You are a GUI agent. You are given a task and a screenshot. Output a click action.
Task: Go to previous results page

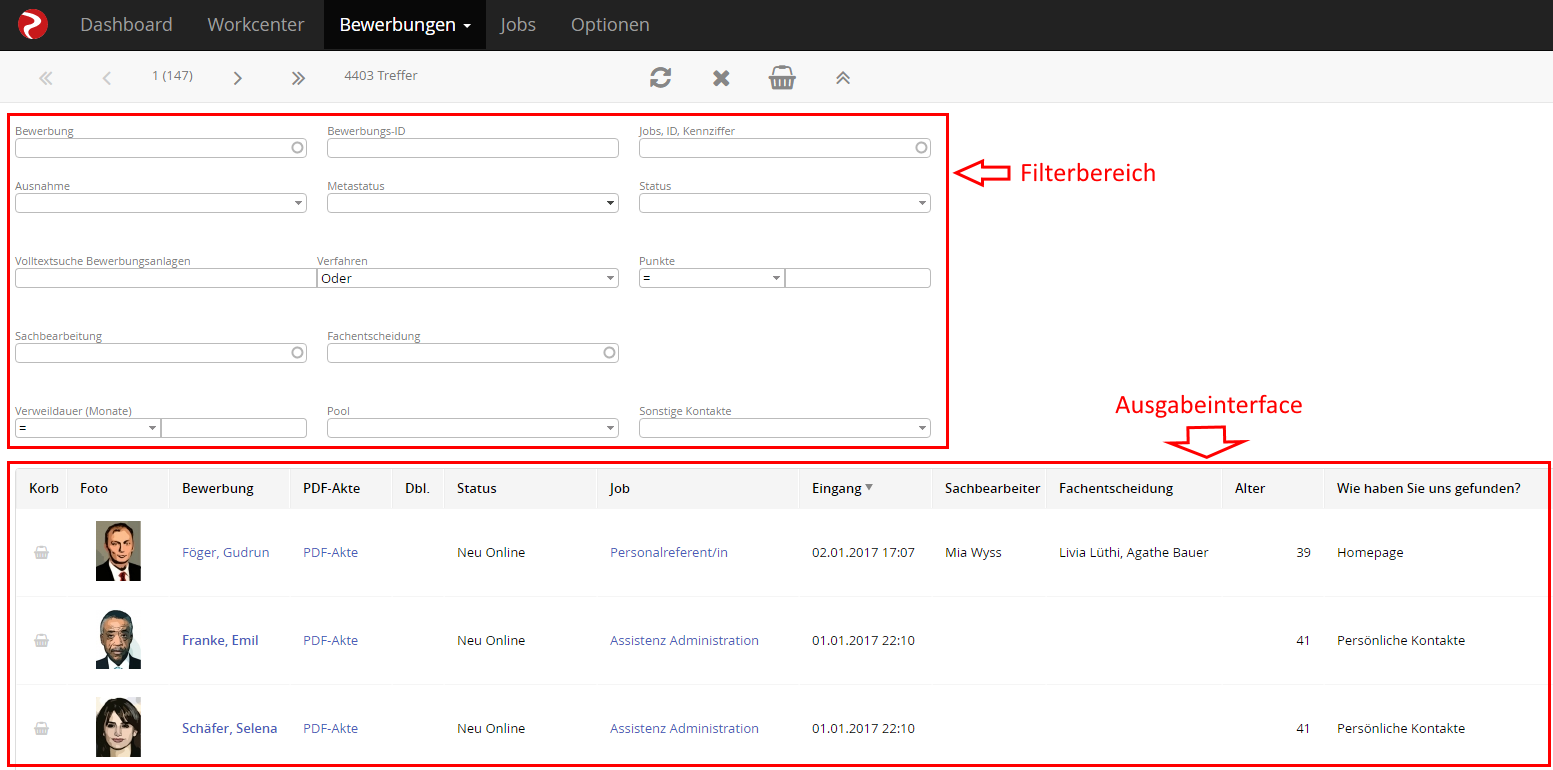coord(107,77)
